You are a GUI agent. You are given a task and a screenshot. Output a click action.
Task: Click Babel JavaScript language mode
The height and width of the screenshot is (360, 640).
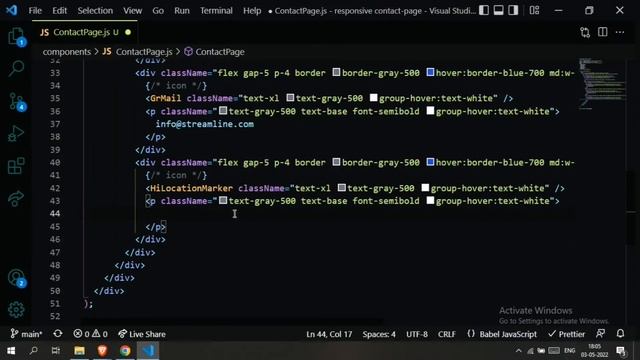tap(502, 334)
